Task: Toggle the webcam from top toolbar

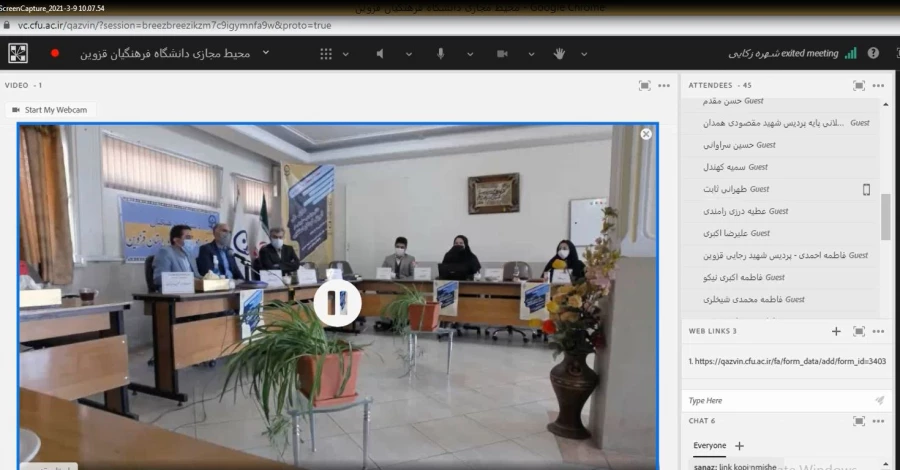Action: click(500, 53)
